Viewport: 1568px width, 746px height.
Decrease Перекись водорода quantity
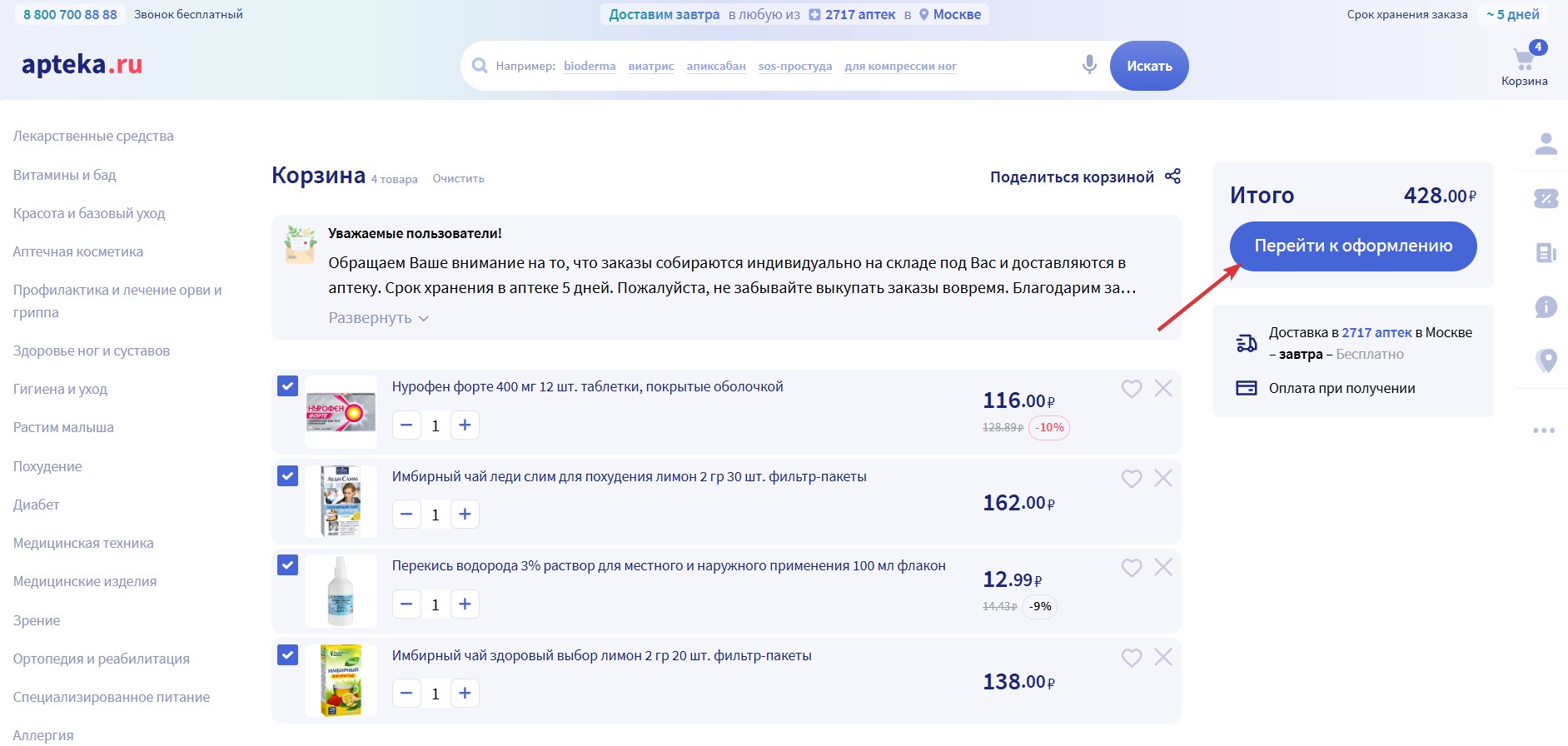(406, 604)
